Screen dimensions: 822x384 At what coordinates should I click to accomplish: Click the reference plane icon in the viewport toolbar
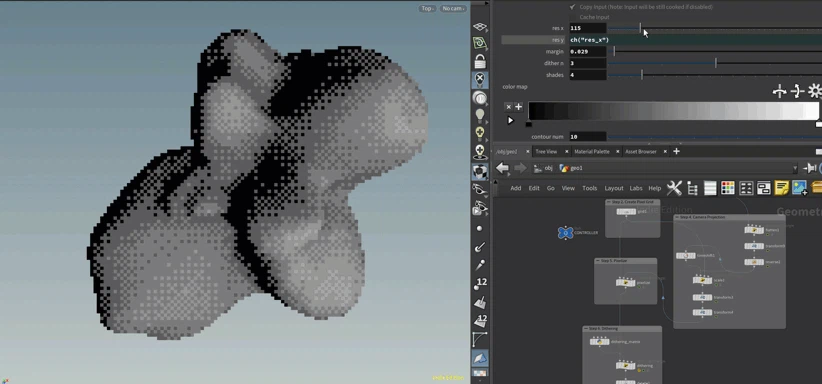coord(480,27)
